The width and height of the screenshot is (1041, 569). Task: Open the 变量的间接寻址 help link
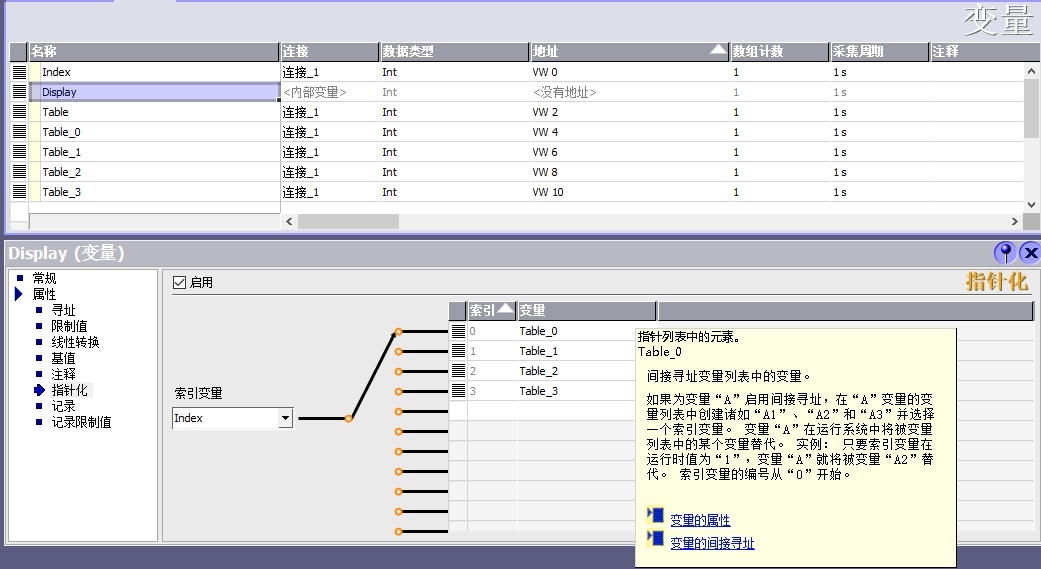click(712, 543)
